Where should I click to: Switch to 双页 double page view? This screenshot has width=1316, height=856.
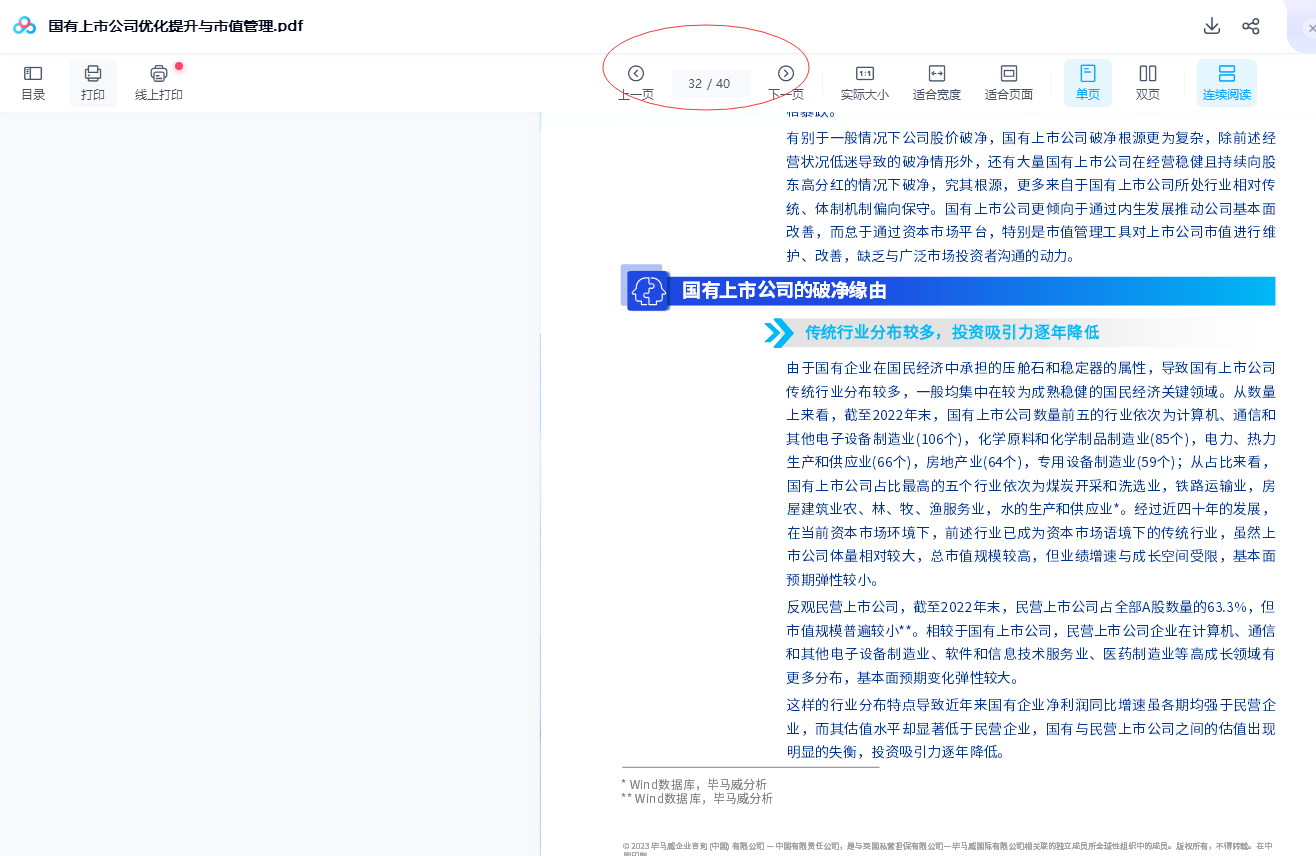[1148, 82]
